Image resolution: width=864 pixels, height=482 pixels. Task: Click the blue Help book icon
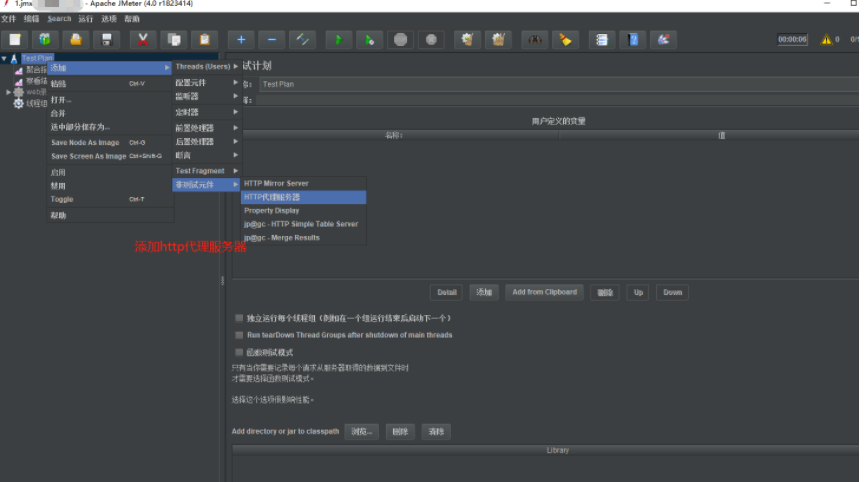pos(633,40)
